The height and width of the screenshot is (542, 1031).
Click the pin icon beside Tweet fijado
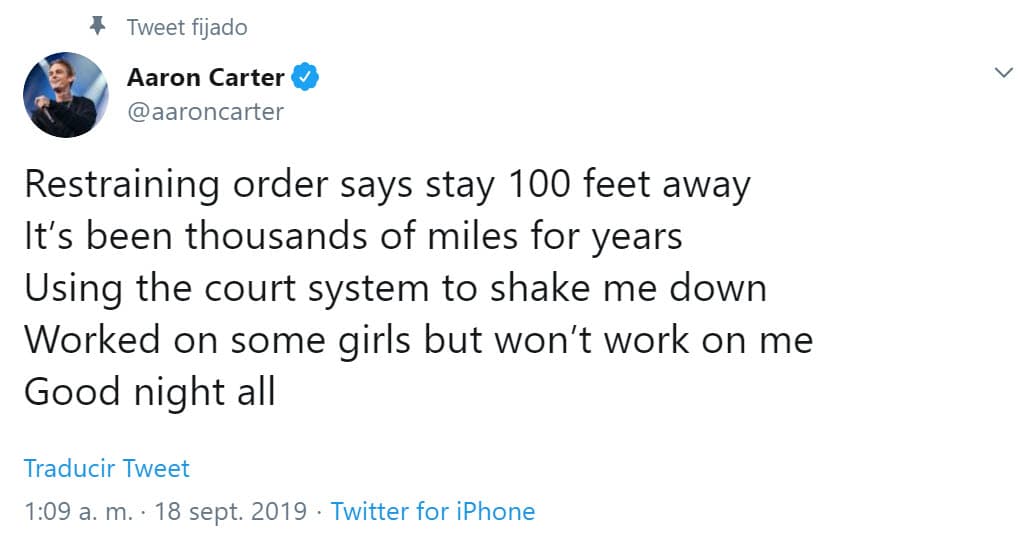coord(98,27)
